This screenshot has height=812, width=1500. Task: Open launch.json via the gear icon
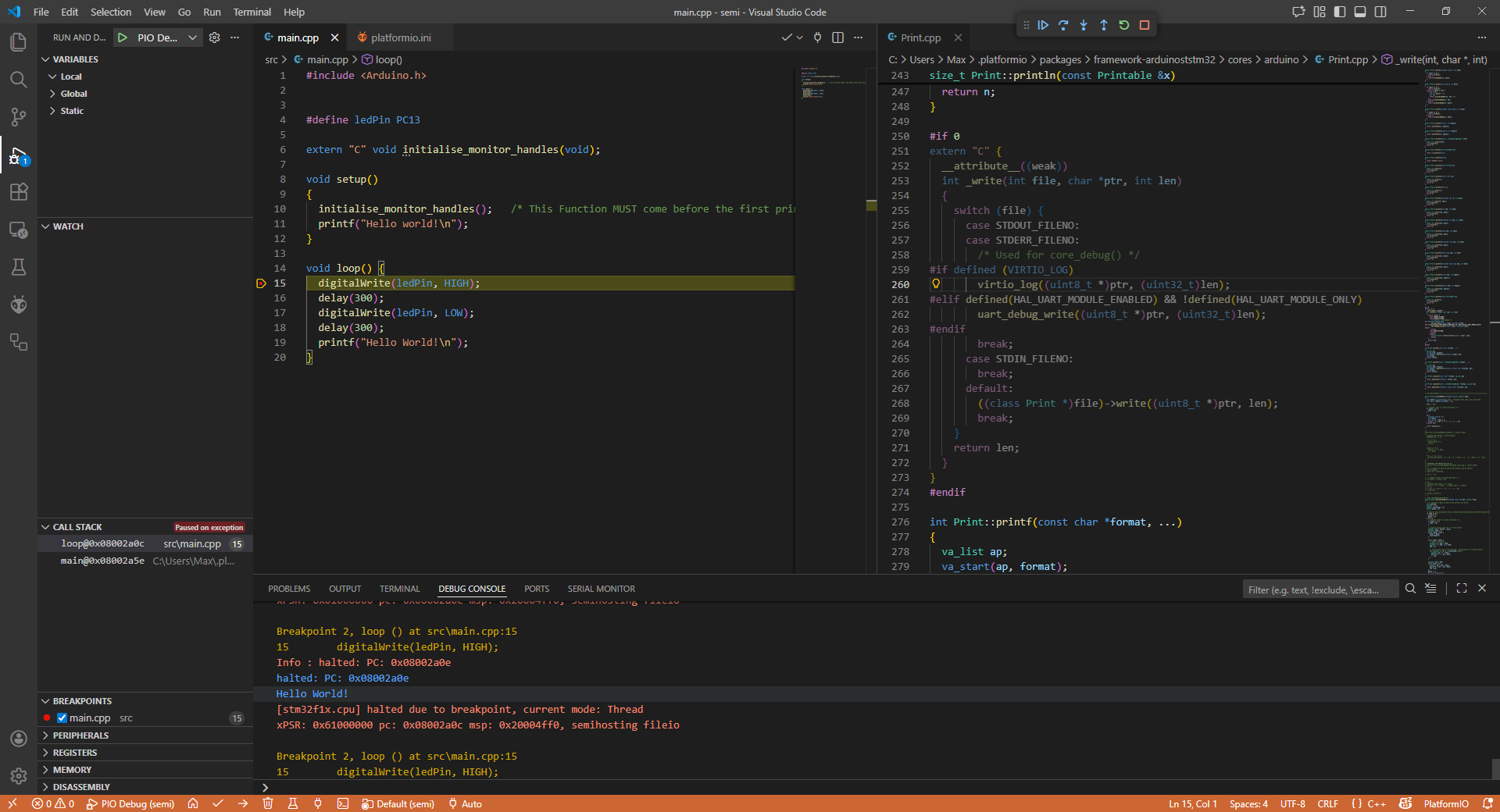pyautogui.click(x=215, y=37)
